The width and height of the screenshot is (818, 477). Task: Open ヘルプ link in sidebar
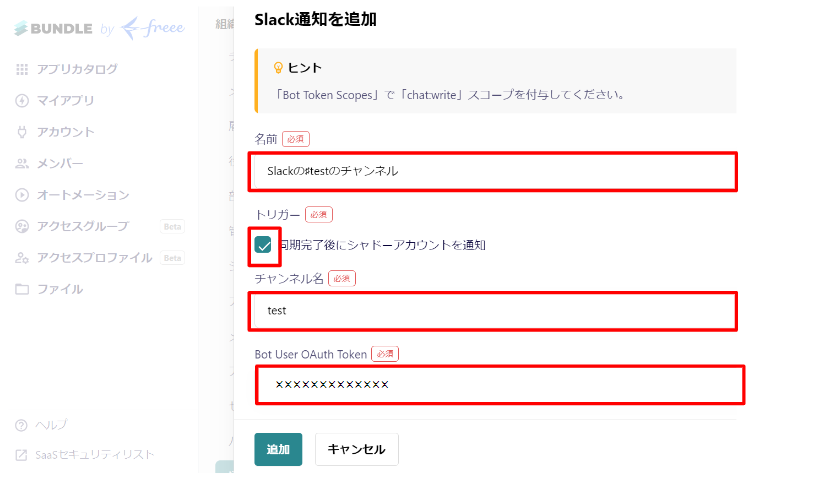pyautogui.click(x=51, y=425)
